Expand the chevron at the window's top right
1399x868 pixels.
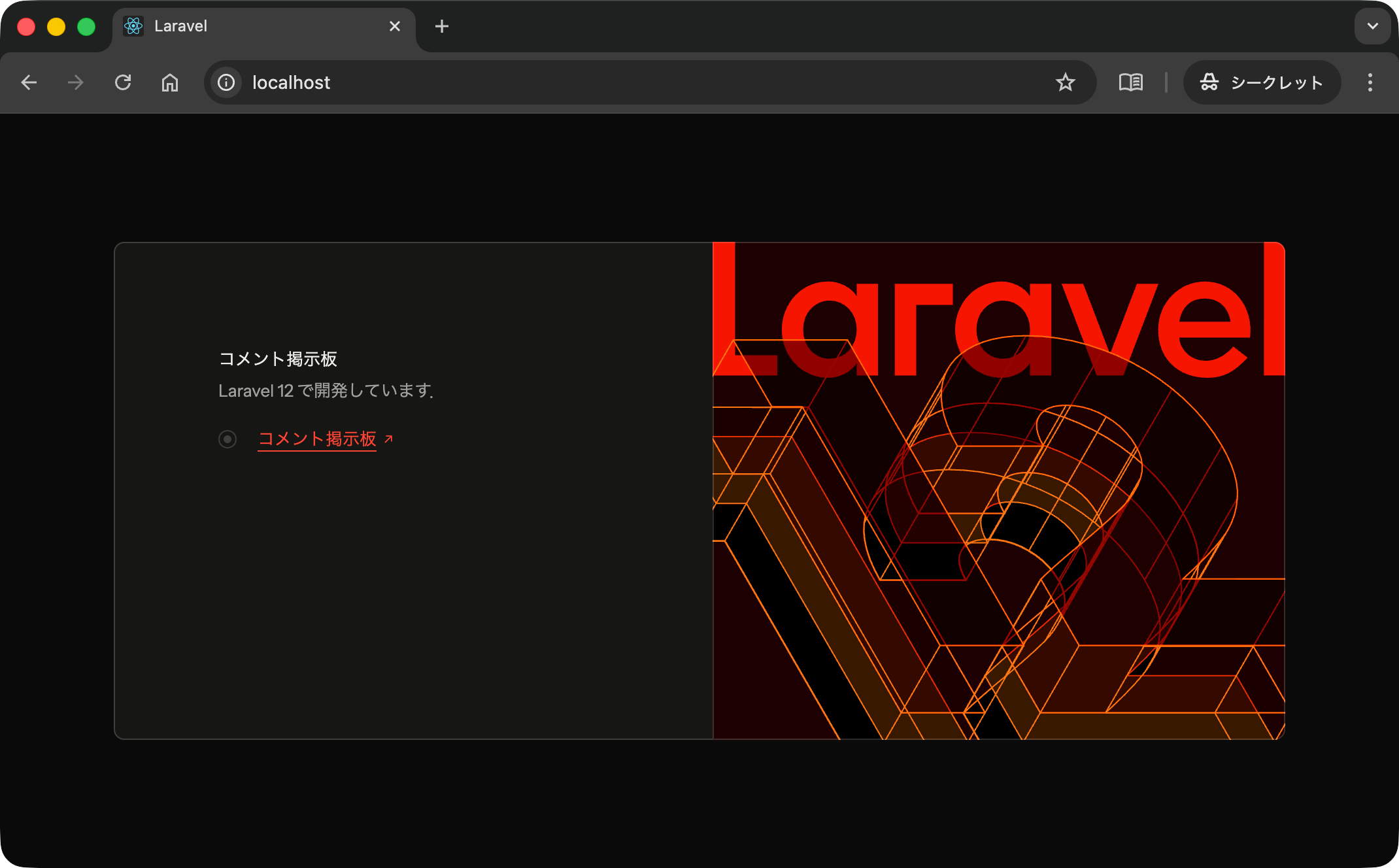click(x=1372, y=26)
